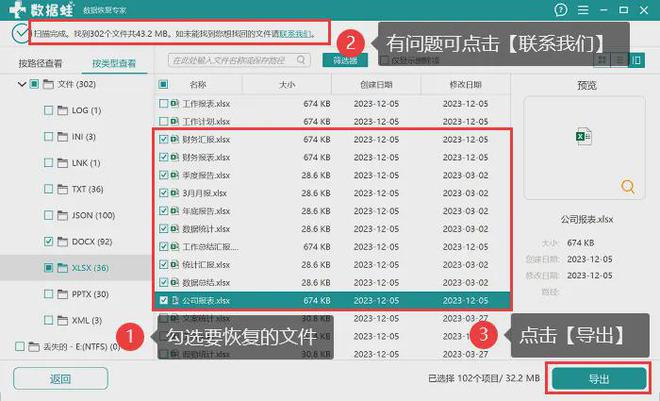The height and width of the screenshot is (401, 660).
Task: Click the folder icon beside XLSX (36)
Action: 62,268
